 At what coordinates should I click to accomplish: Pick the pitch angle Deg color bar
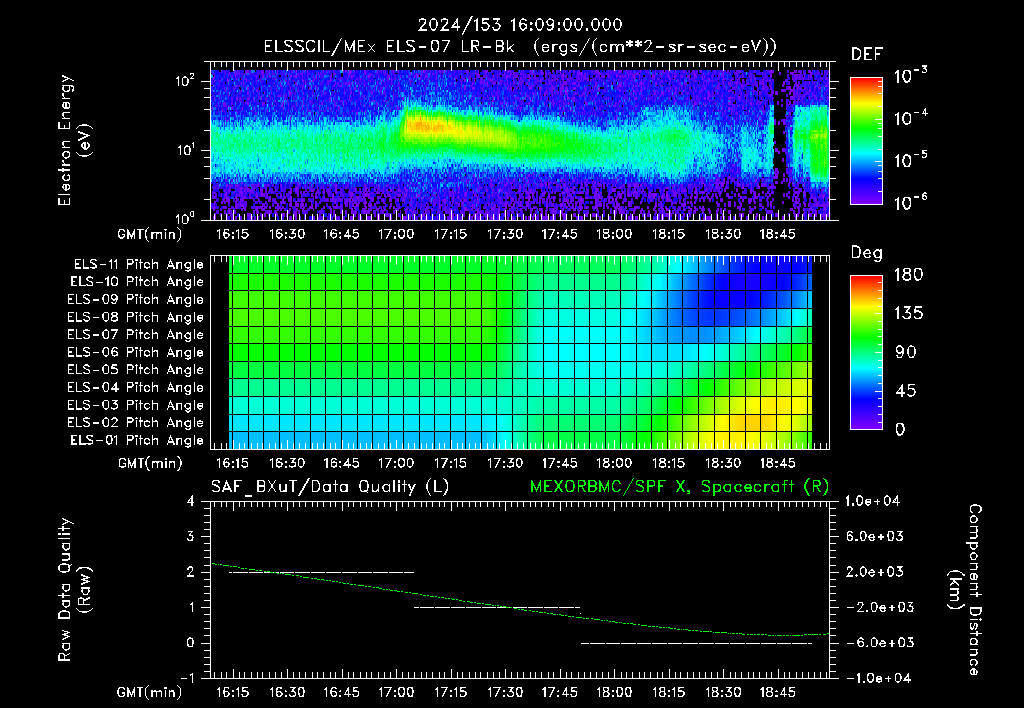866,353
